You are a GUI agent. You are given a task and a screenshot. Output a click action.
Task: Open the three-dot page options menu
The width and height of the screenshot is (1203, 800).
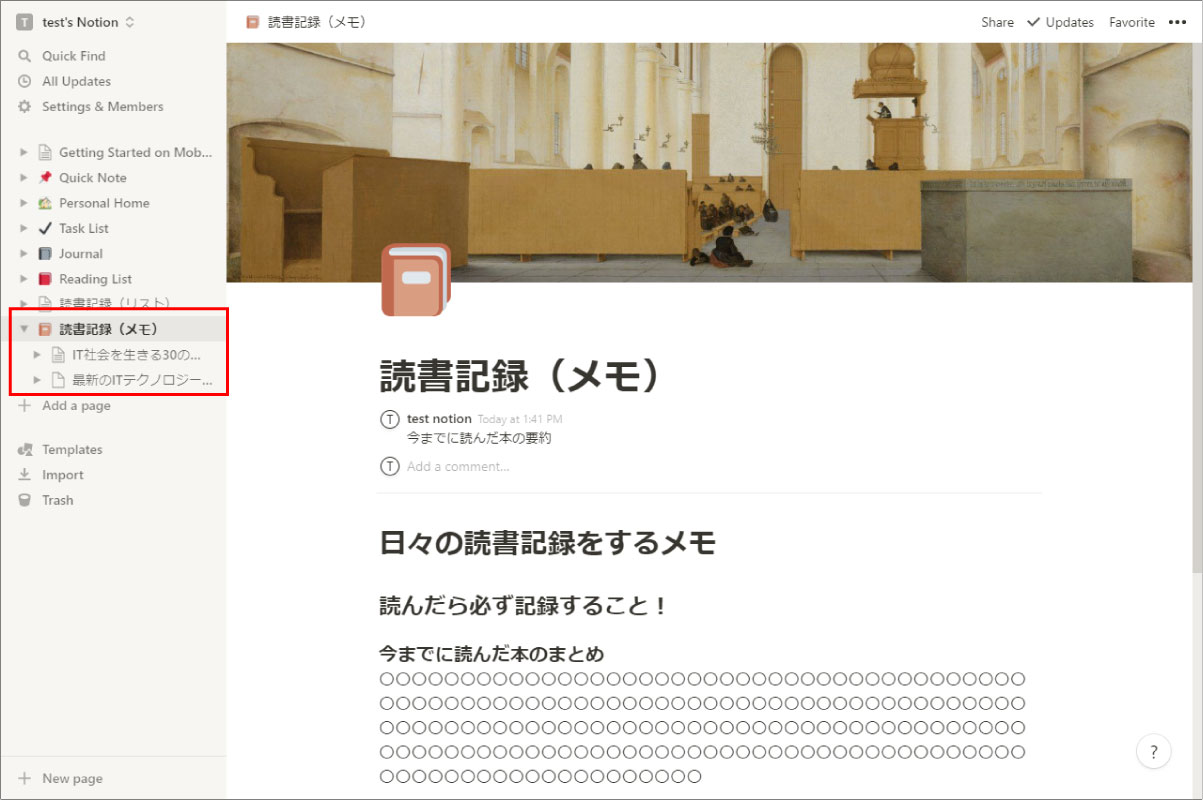coord(1177,22)
